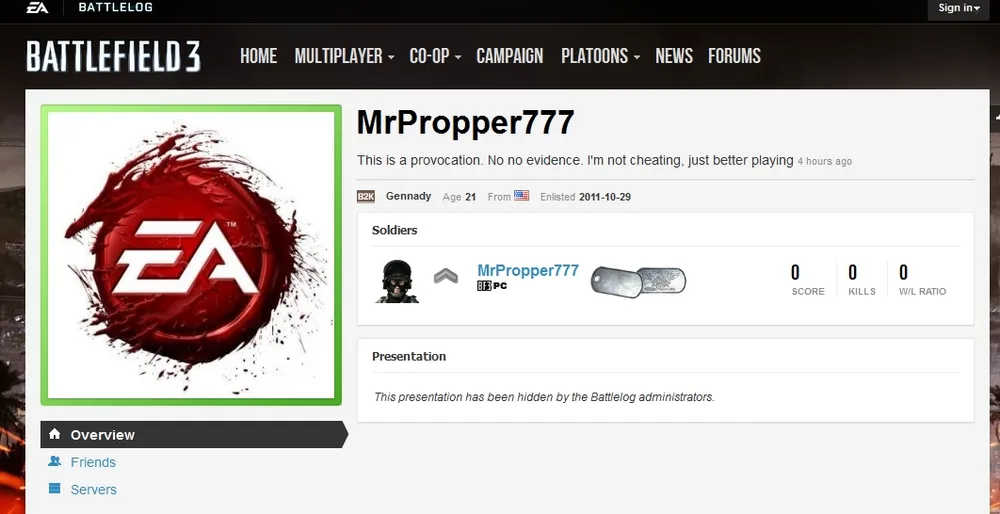Expand the Co-op dropdown menu
This screenshot has height=514, width=1000.
(436, 56)
